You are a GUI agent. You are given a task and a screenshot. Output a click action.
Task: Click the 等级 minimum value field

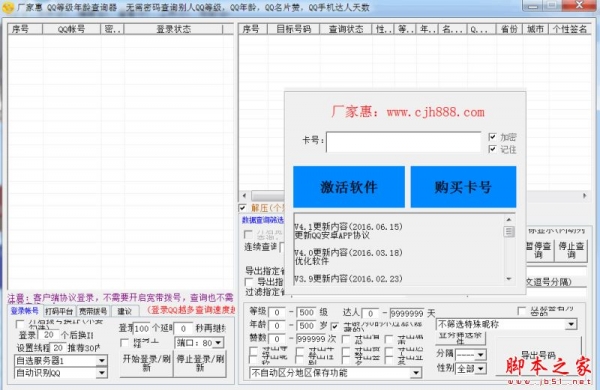click(x=277, y=312)
